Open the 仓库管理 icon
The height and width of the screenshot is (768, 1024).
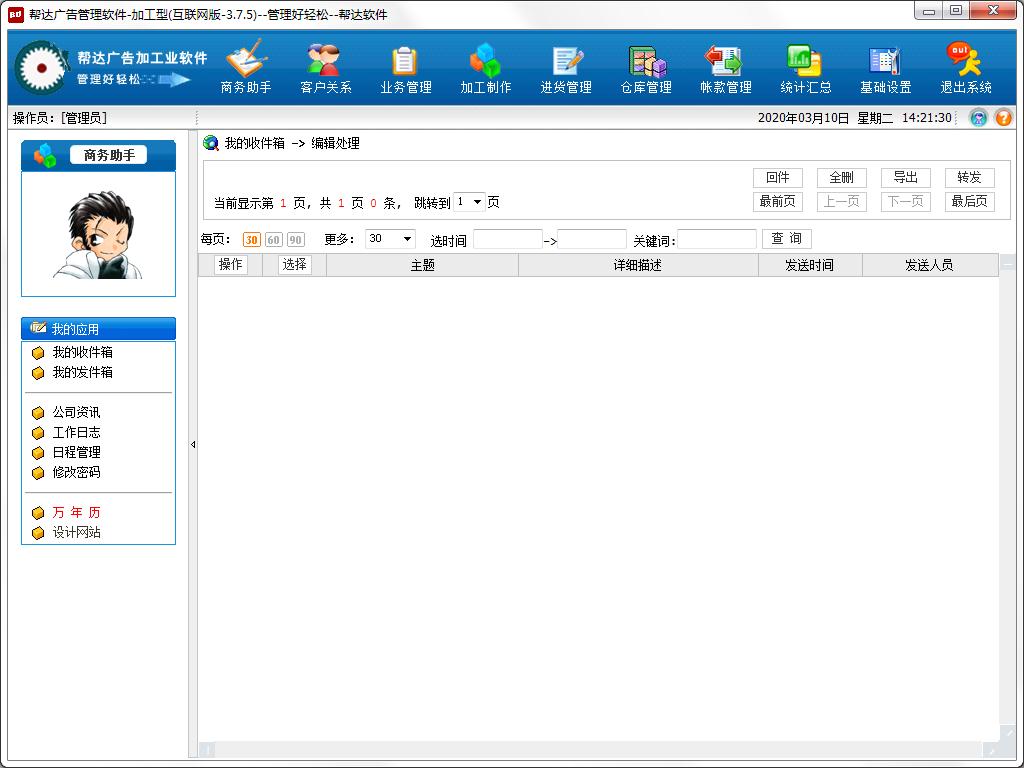(646, 61)
